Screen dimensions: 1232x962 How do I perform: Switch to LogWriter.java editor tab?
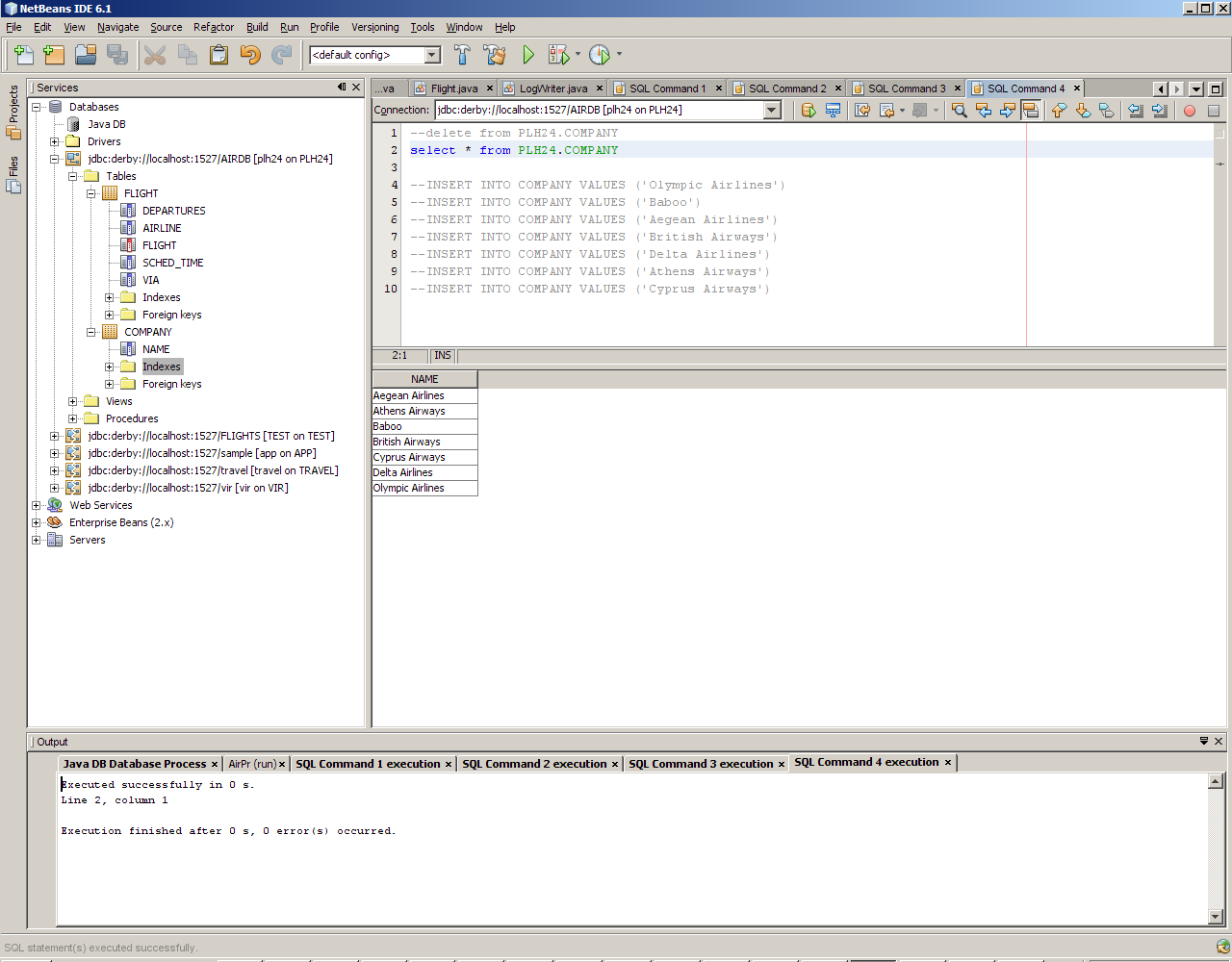(552, 89)
